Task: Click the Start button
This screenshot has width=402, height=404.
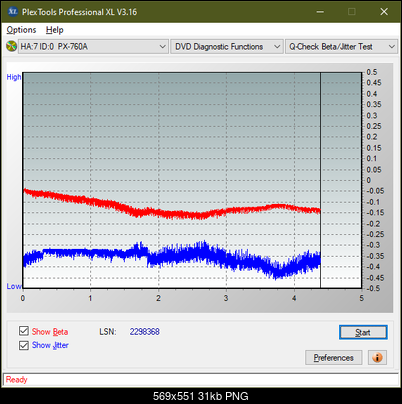Action: (x=363, y=332)
